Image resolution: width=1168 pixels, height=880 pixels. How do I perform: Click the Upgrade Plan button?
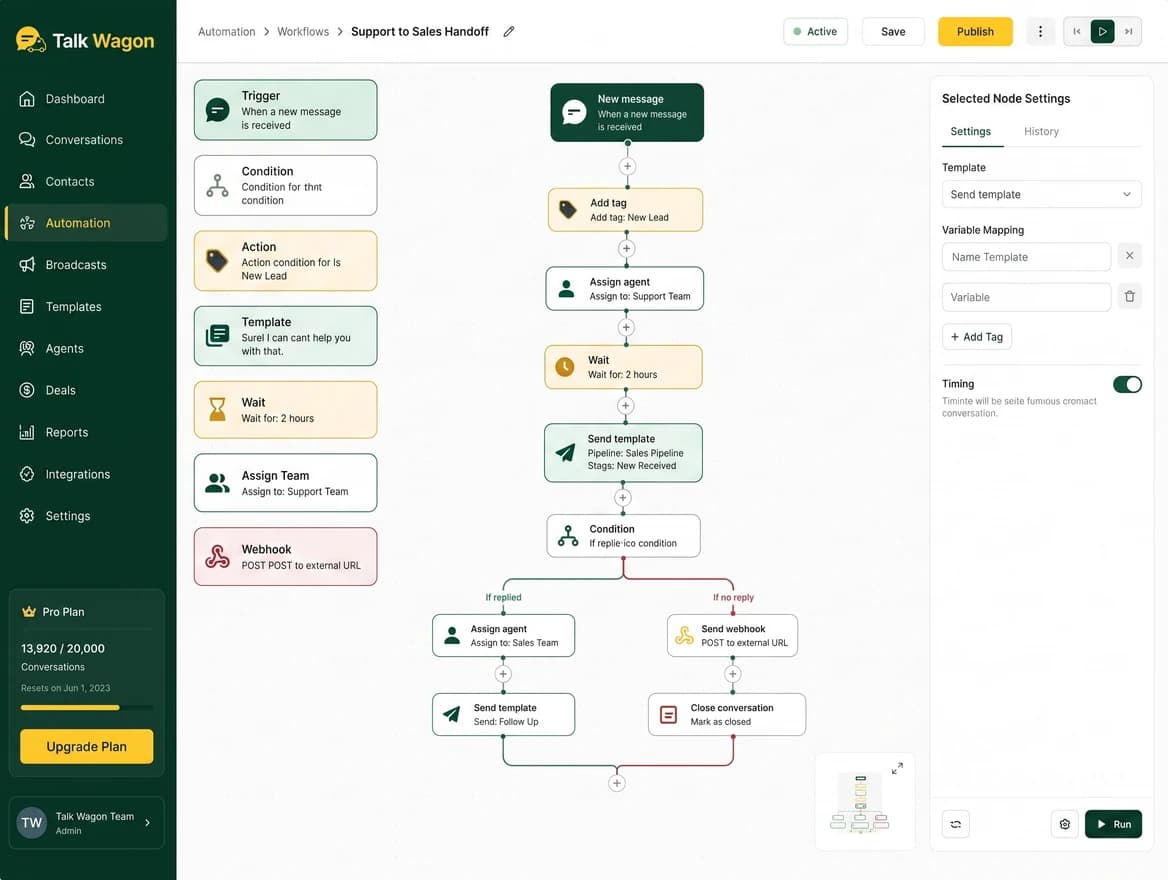(86, 747)
